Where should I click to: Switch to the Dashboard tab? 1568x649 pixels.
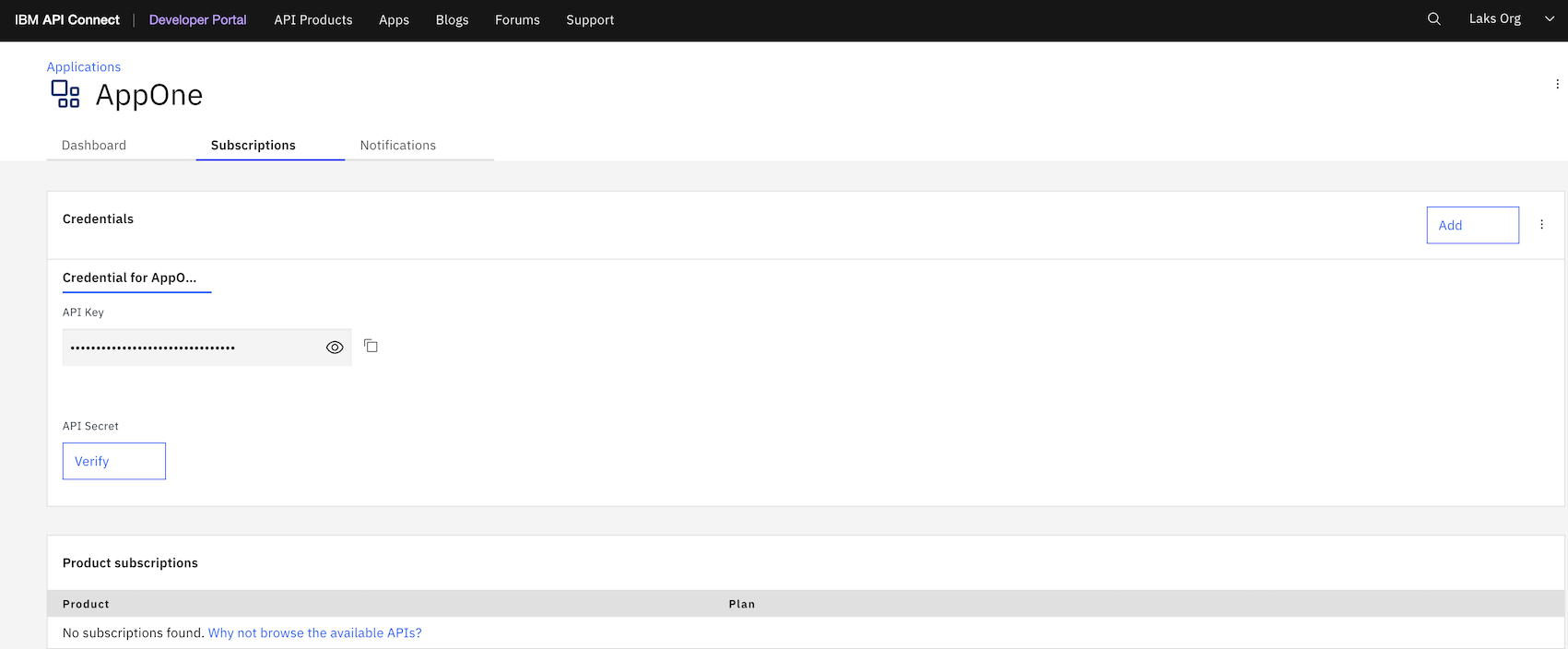point(94,146)
